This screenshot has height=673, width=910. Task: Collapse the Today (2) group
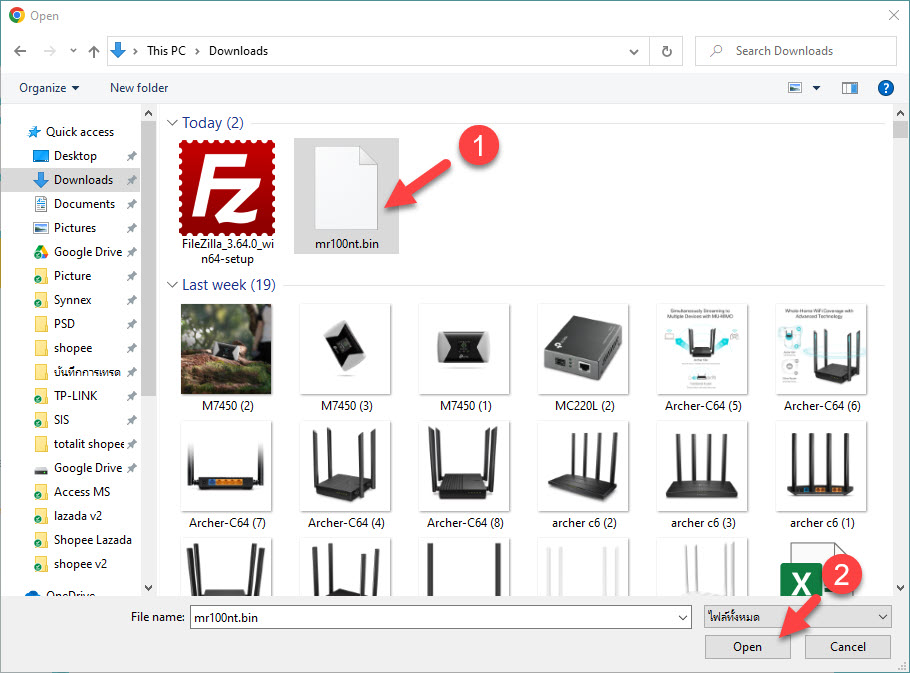click(x=172, y=123)
